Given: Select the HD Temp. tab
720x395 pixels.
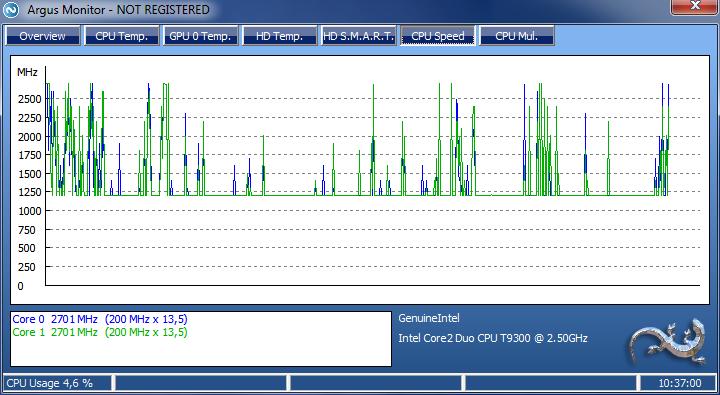Looking at the screenshot, I should (280, 36).
